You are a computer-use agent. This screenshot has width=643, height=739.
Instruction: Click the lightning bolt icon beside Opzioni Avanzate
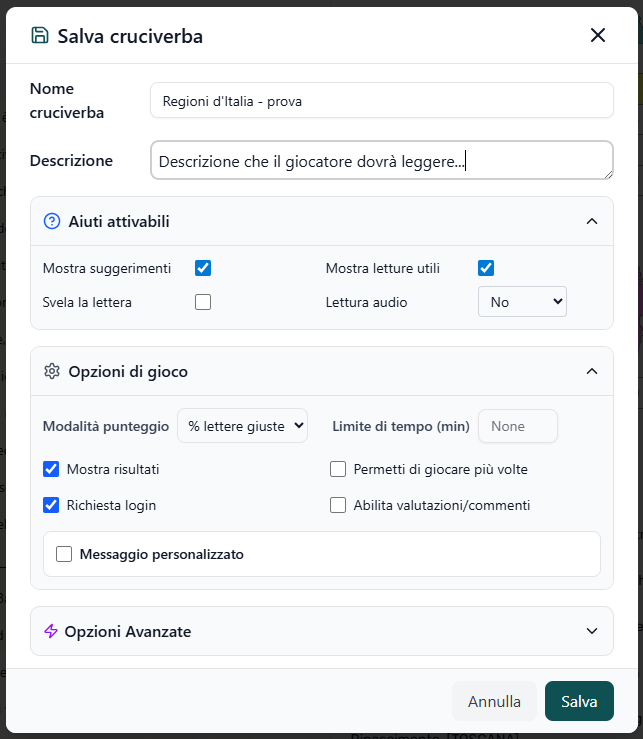51,631
